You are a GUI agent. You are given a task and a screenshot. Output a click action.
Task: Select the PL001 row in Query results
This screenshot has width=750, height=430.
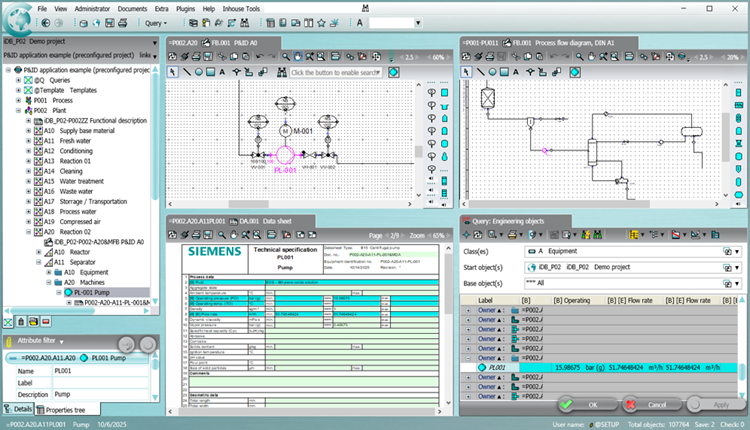[x=599, y=368]
